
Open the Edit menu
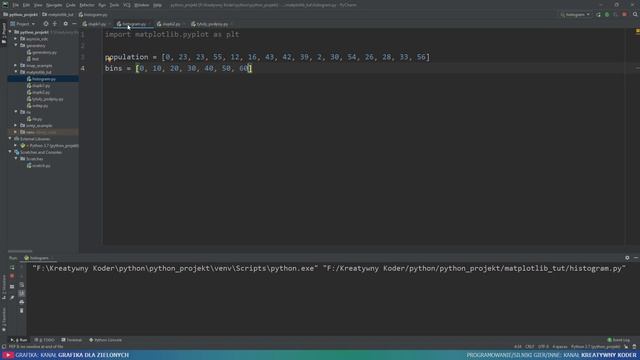click(x=26, y=5)
